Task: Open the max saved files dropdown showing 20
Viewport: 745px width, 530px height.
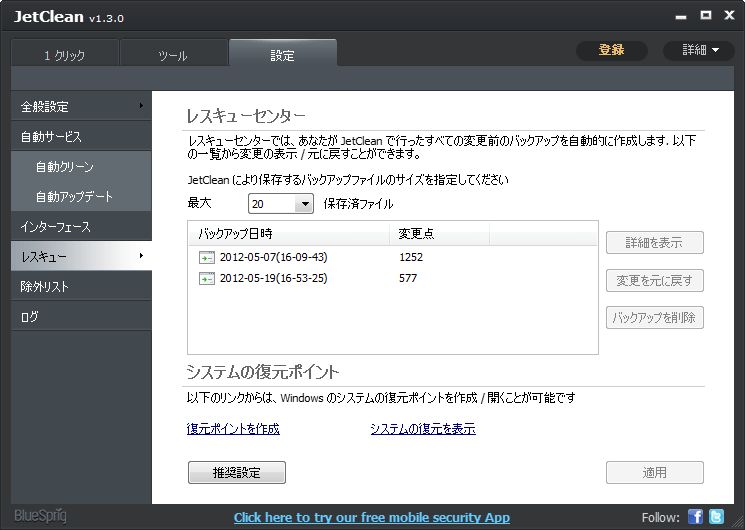Action: [281, 203]
